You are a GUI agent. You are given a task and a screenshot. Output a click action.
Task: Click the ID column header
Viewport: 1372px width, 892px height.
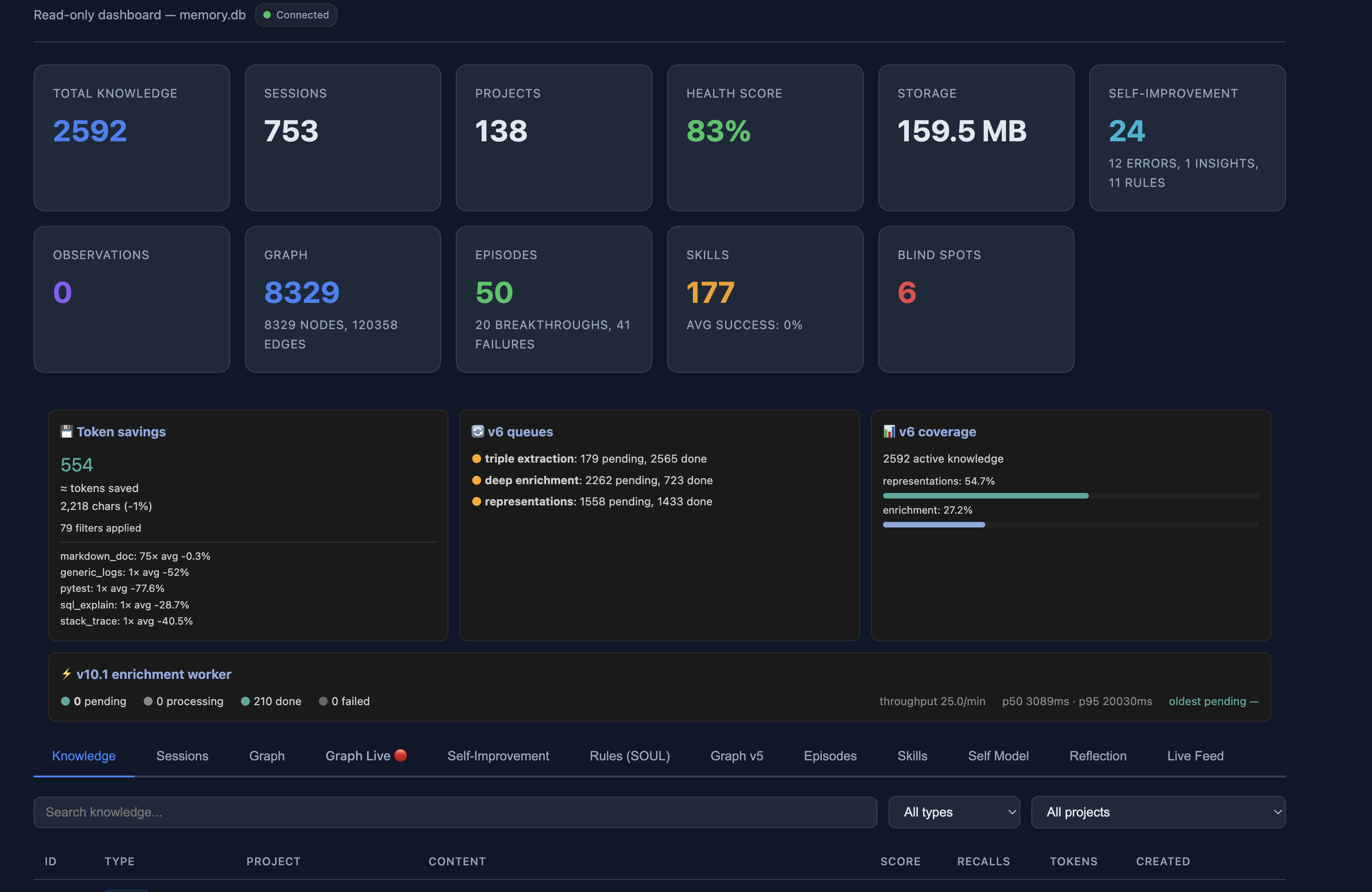[x=51, y=862]
